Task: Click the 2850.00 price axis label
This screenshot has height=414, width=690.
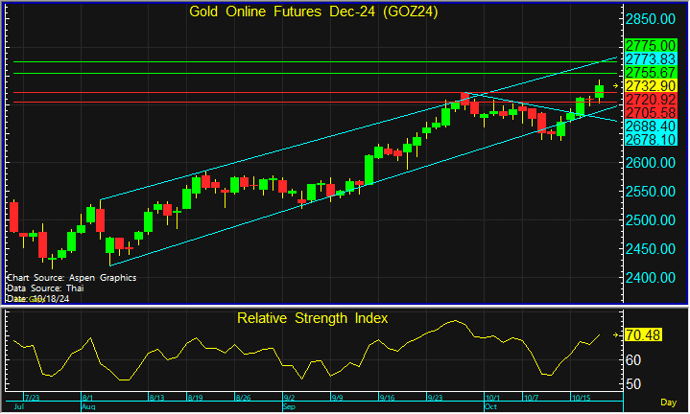Action: coord(652,20)
